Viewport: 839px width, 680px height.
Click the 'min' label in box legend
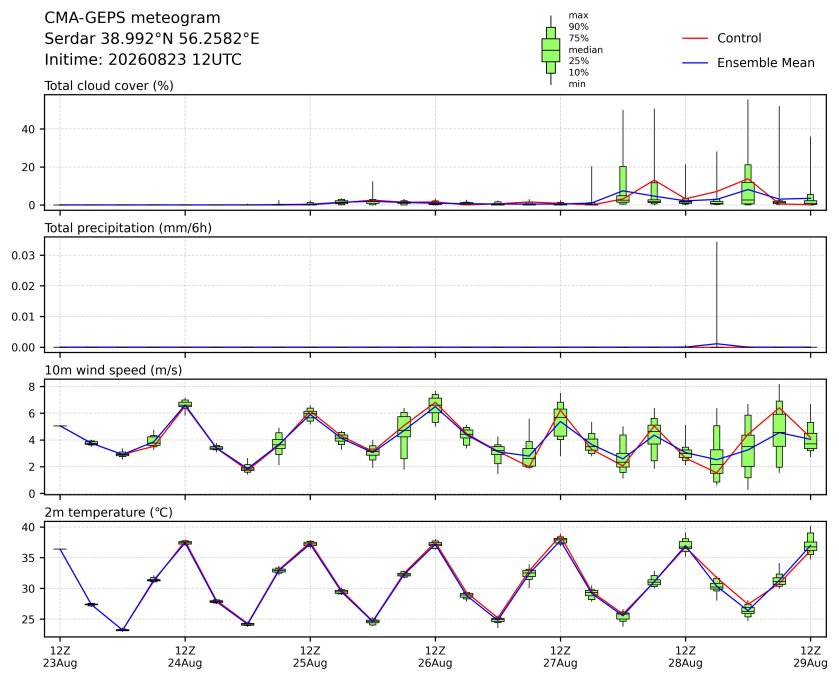pos(577,84)
